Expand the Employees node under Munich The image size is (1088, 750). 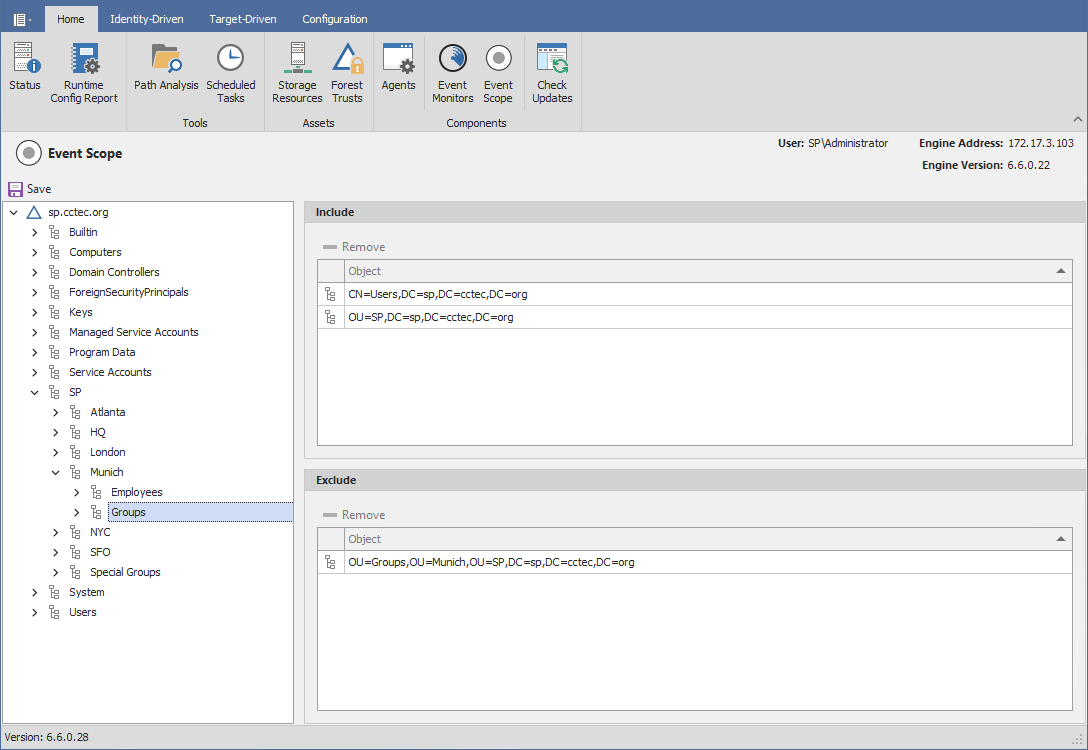[x=77, y=492]
